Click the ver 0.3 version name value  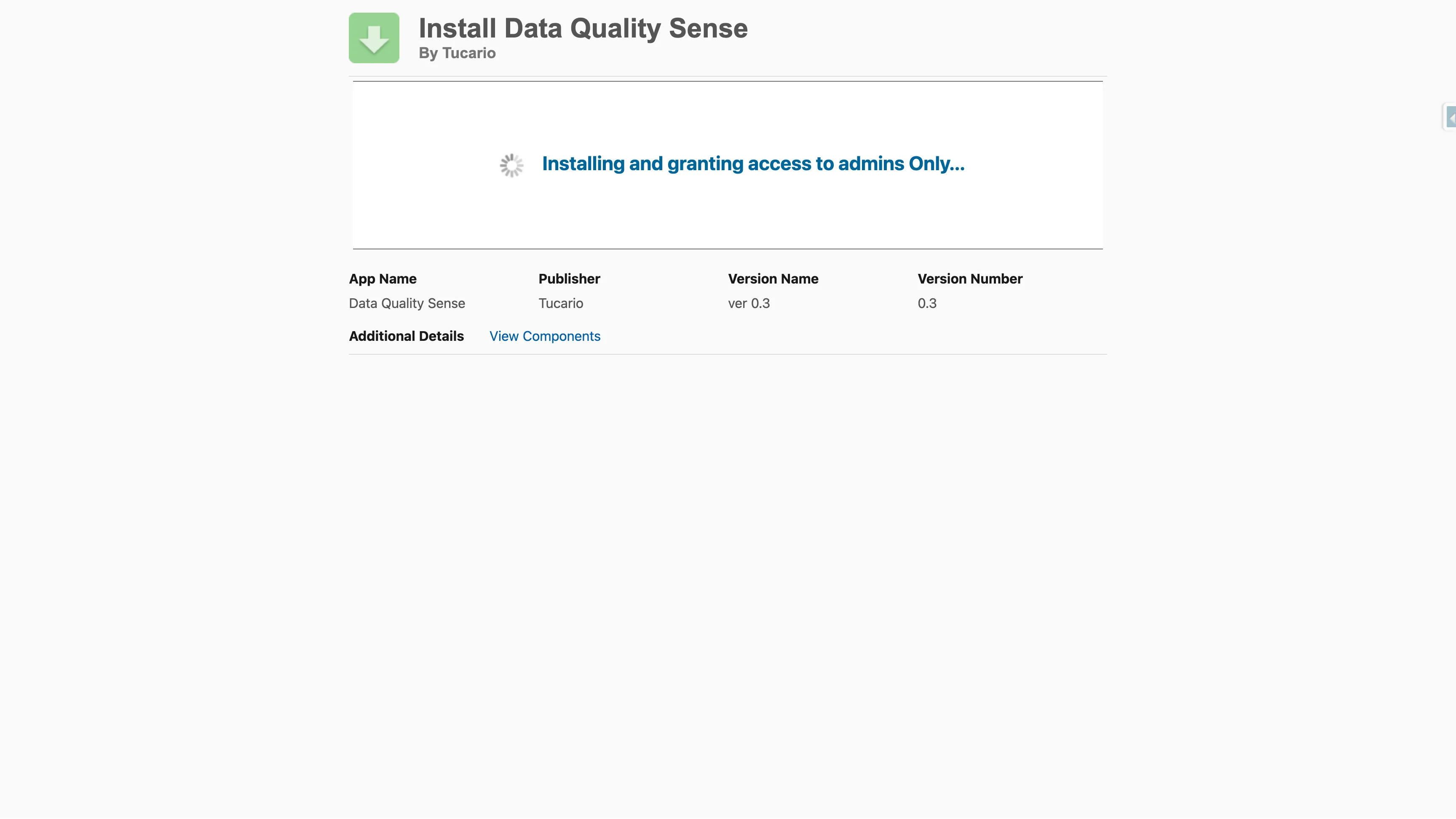(748, 303)
